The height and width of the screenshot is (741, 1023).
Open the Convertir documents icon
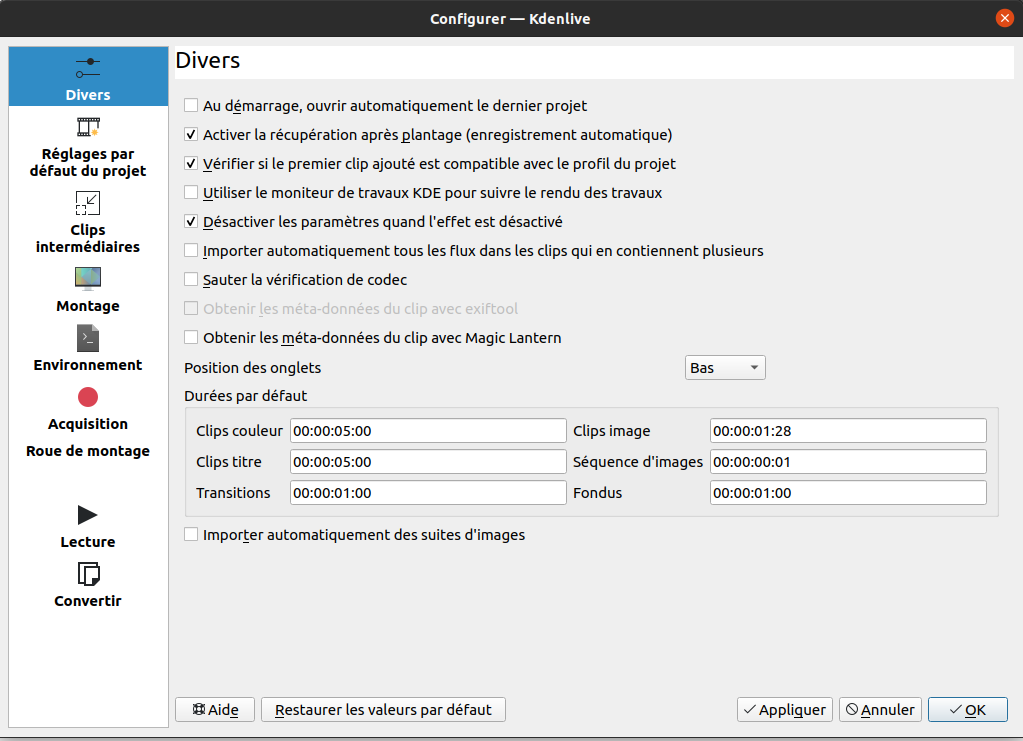pyautogui.click(x=88, y=574)
